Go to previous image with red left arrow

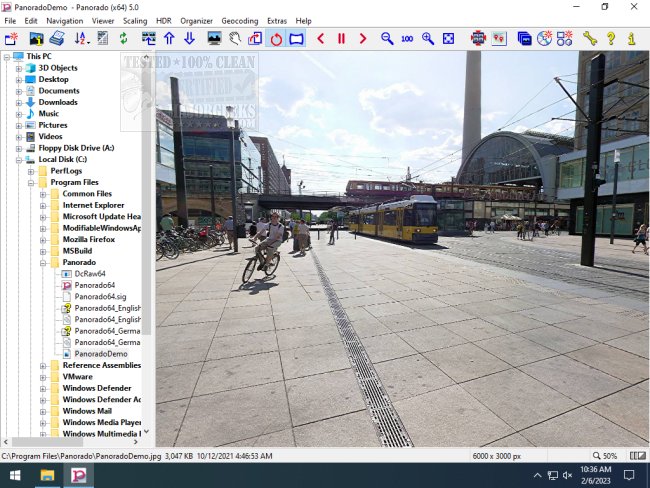[321, 38]
